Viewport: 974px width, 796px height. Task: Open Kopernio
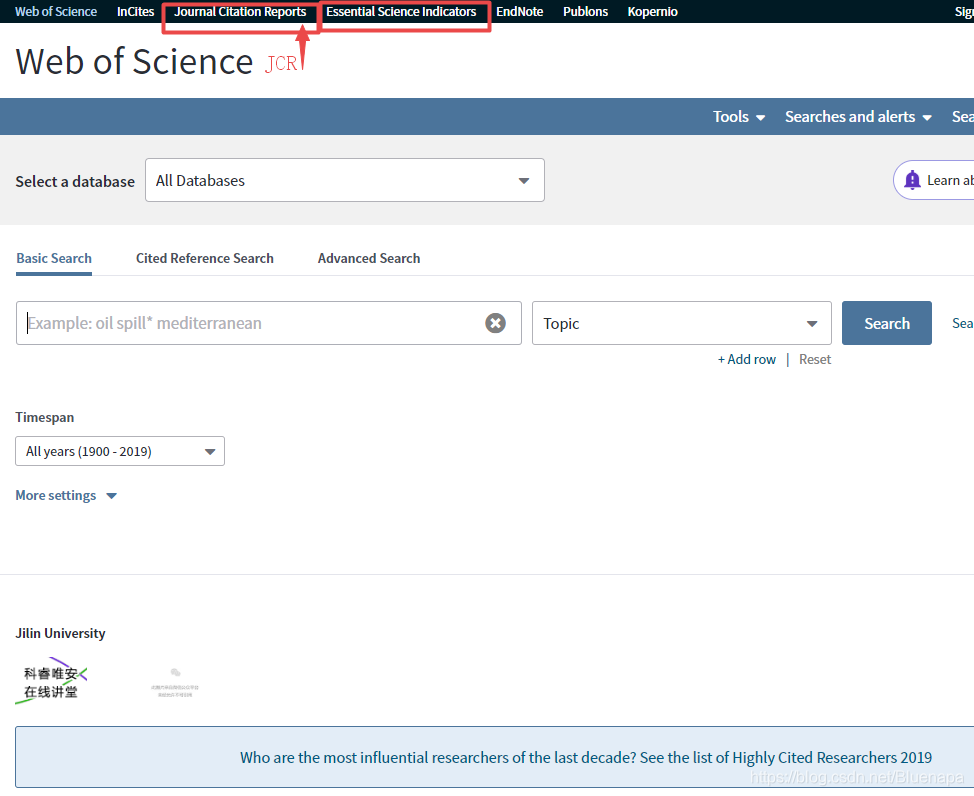pos(652,11)
